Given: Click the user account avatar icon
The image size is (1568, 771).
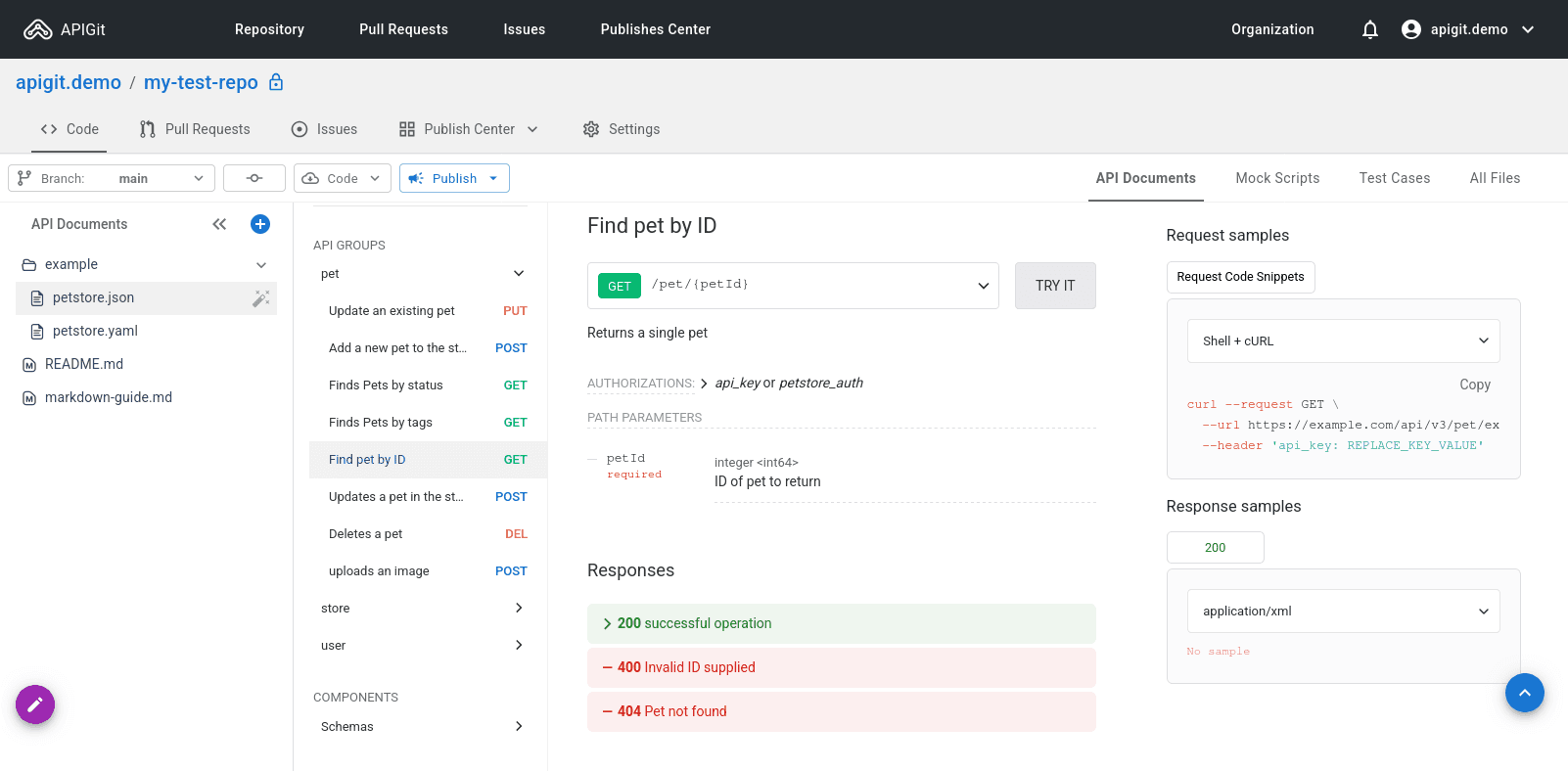Looking at the screenshot, I should [1410, 29].
